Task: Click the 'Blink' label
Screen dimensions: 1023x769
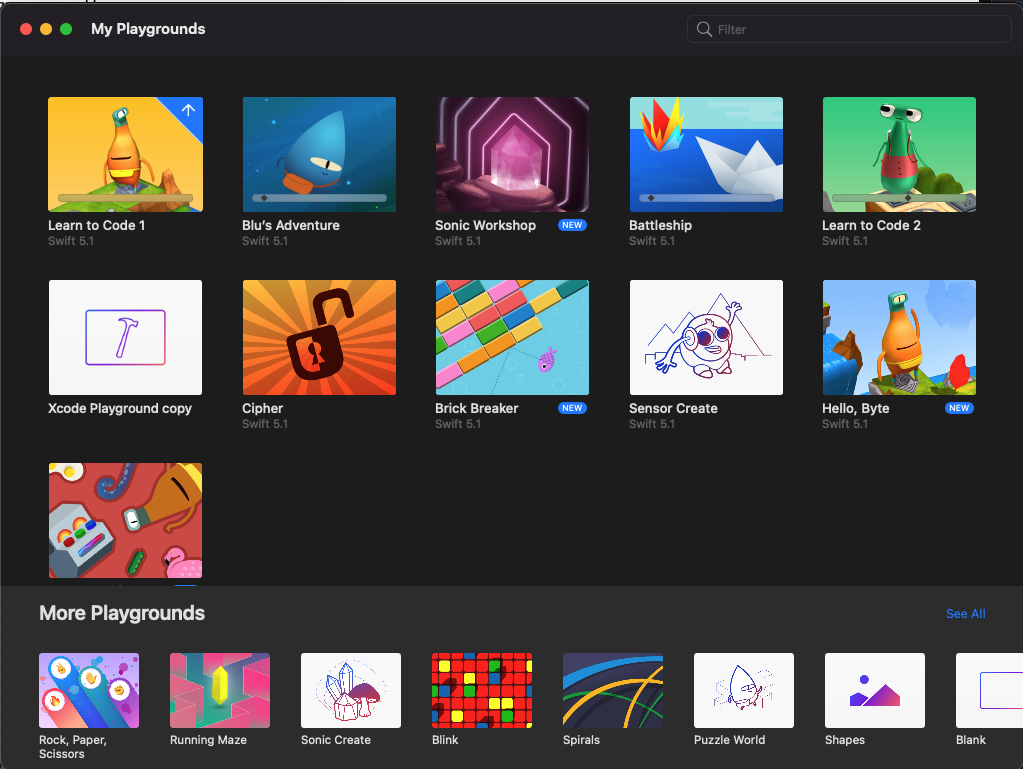Action: point(445,740)
